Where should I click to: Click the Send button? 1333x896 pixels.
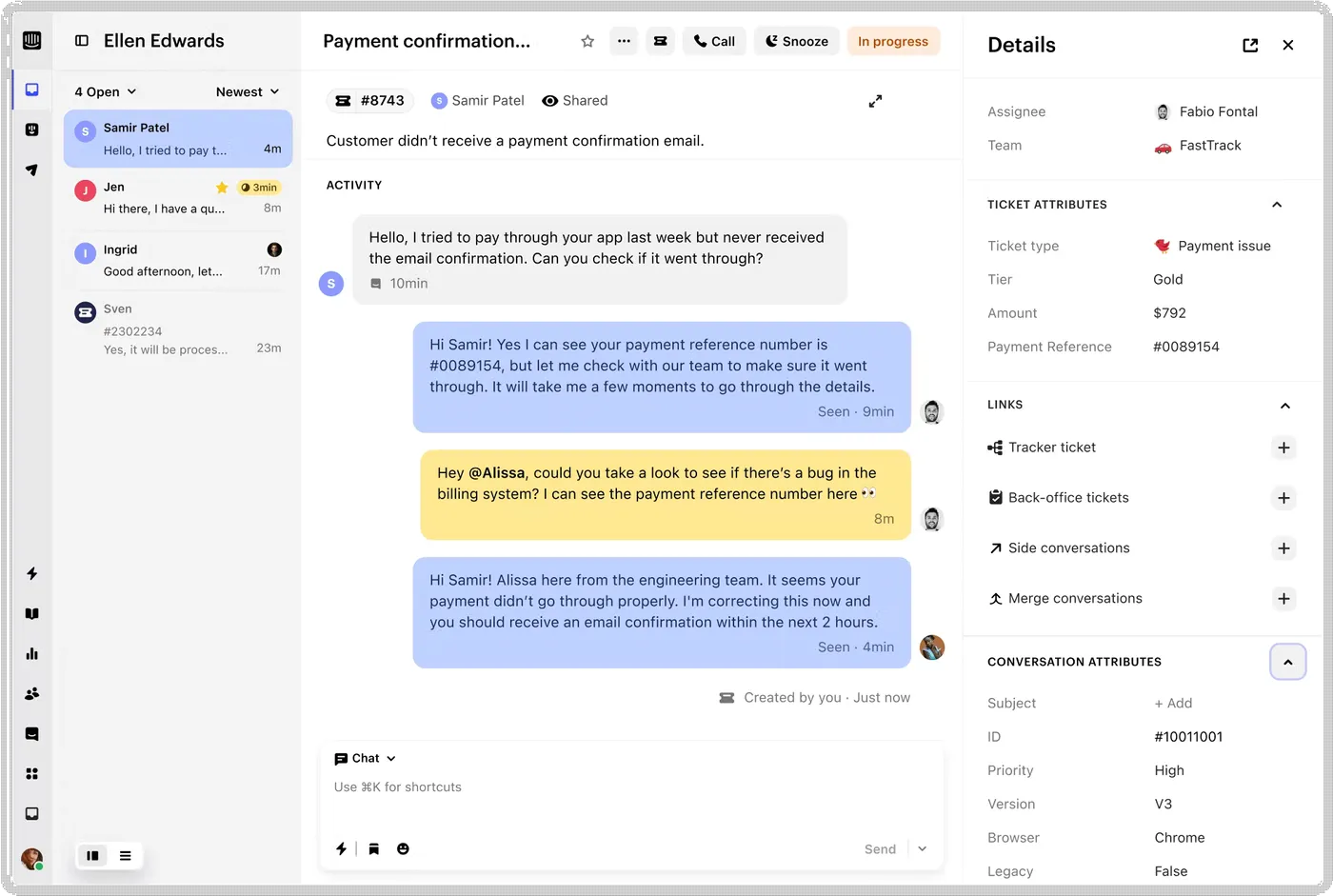880,848
